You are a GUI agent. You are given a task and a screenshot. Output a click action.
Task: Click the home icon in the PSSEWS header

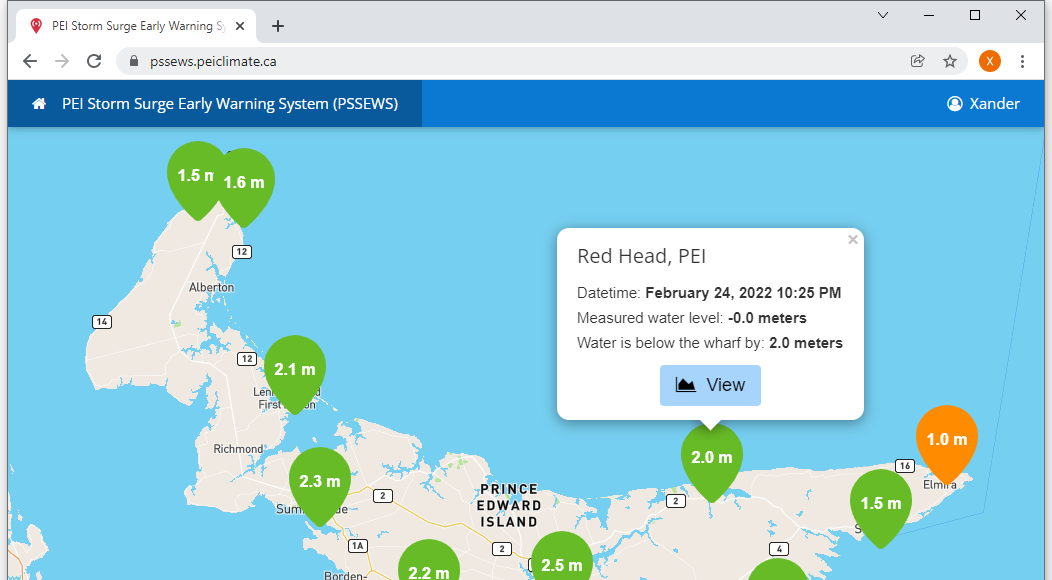coord(39,104)
